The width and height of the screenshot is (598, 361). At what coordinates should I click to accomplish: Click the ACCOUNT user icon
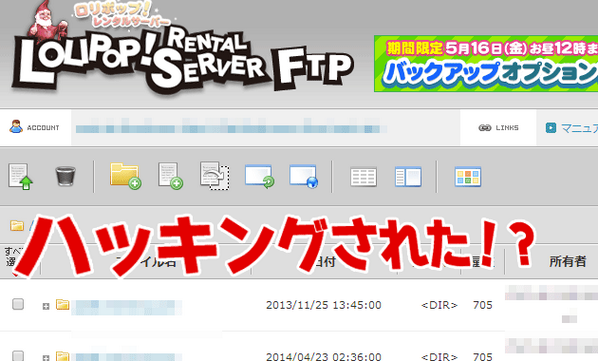pyautogui.click(x=16, y=127)
